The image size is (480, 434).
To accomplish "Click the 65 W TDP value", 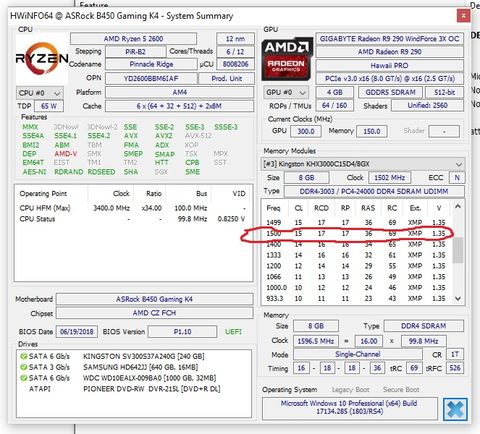I will (49, 106).
